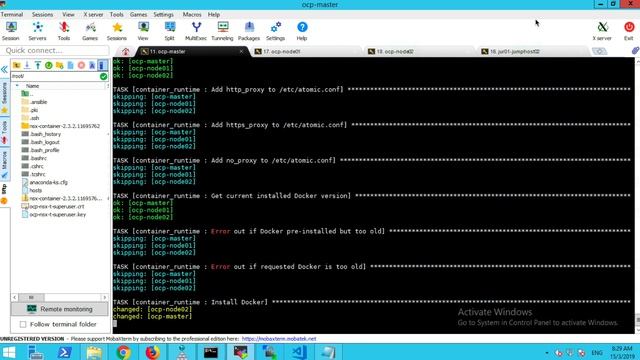Open the Servers toolbar icon

37,31
